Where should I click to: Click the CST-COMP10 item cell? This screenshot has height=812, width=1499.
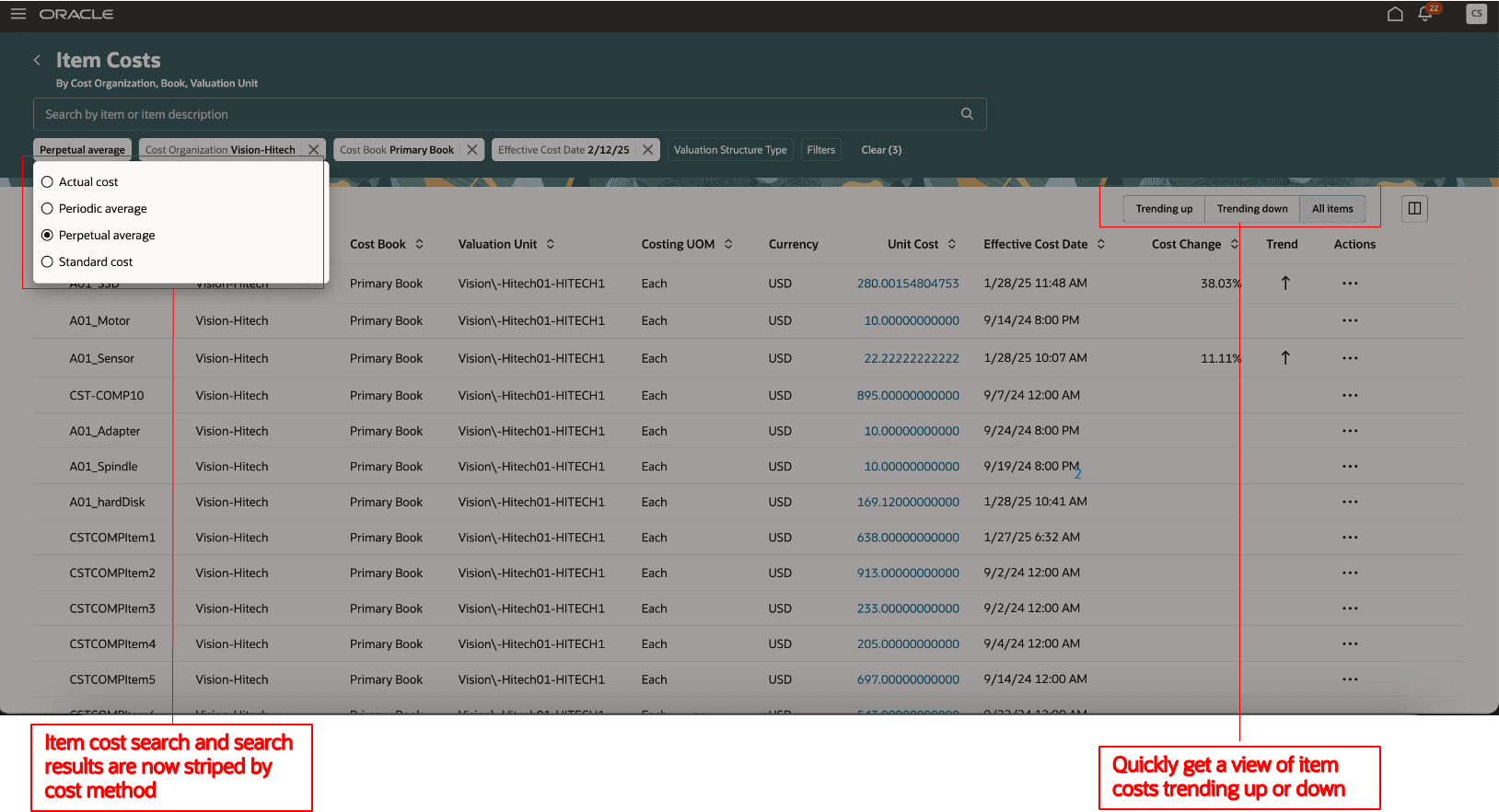tap(107, 395)
